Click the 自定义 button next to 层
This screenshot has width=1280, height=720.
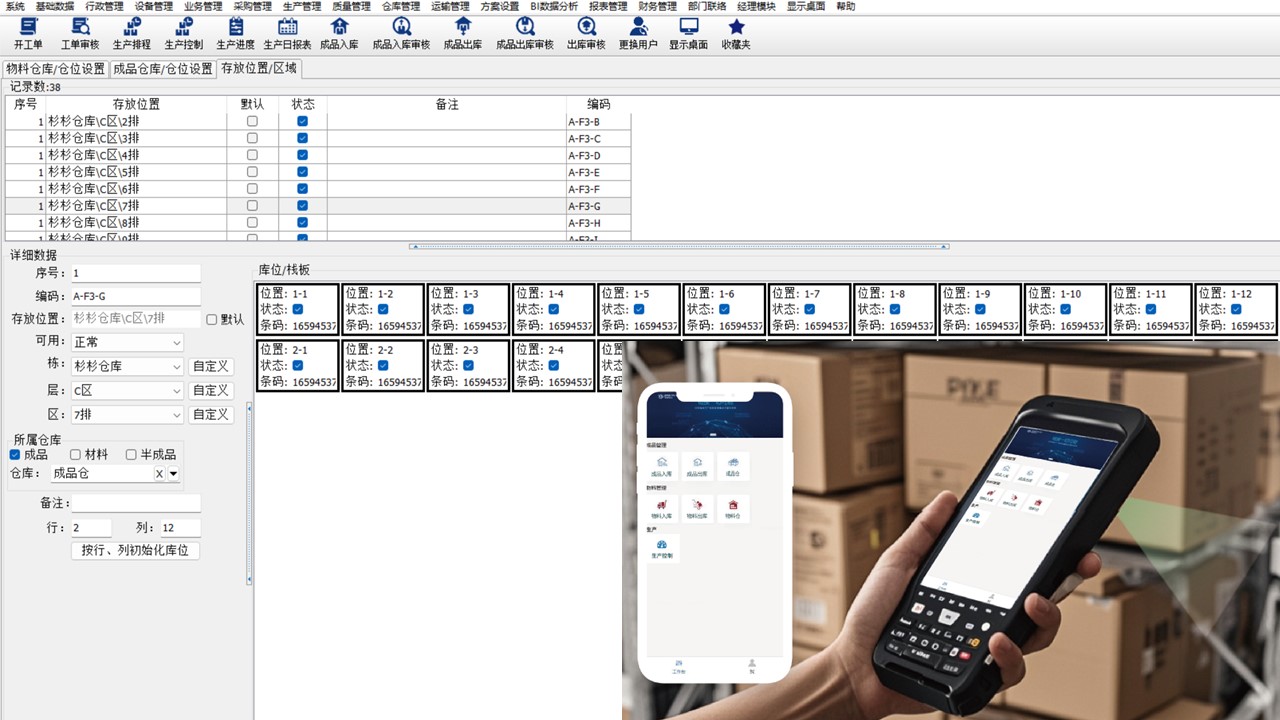(211, 391)
